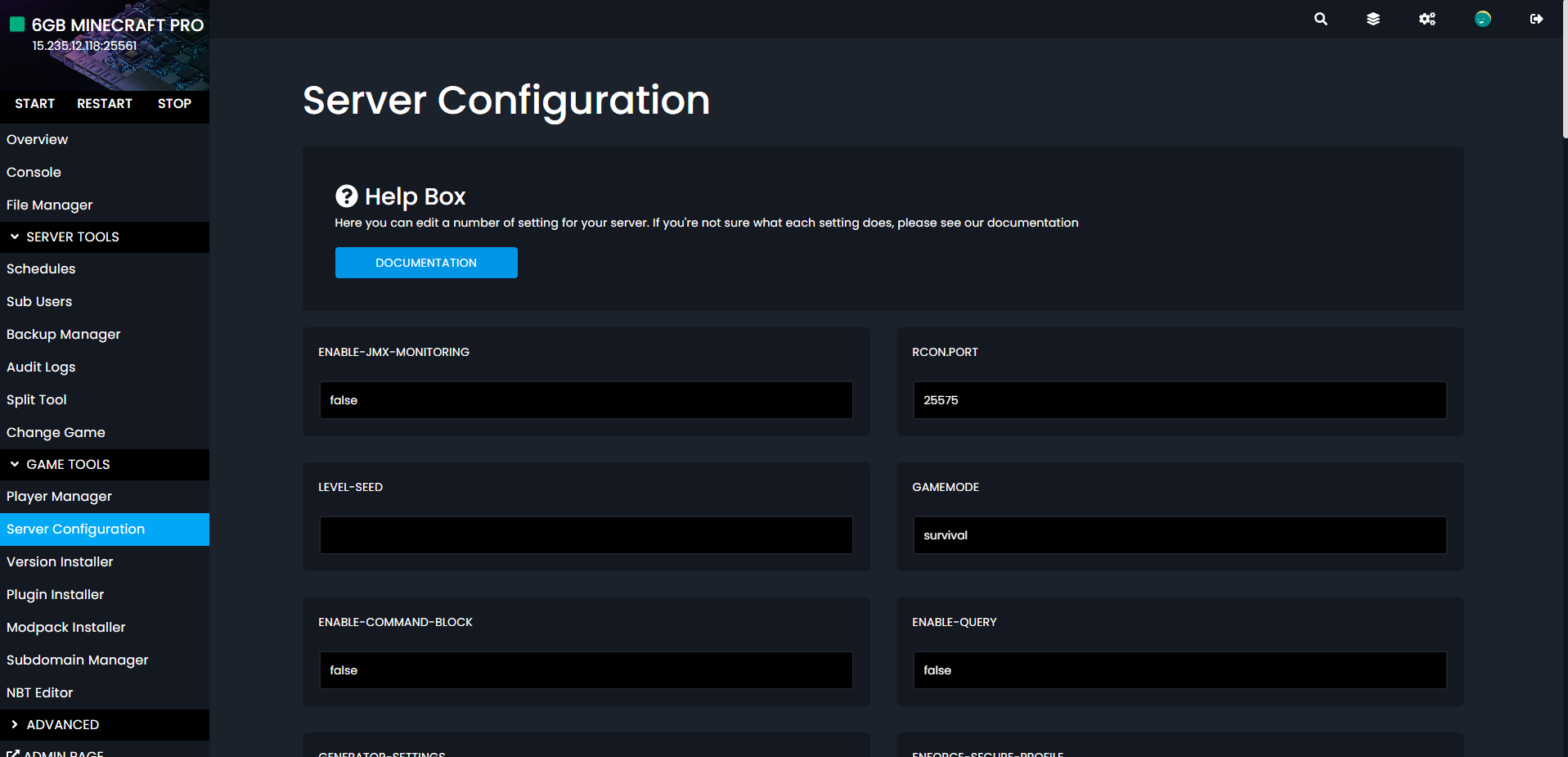
Task: Open ADMIN PAGE external link
Action: [x=55, y=753]
